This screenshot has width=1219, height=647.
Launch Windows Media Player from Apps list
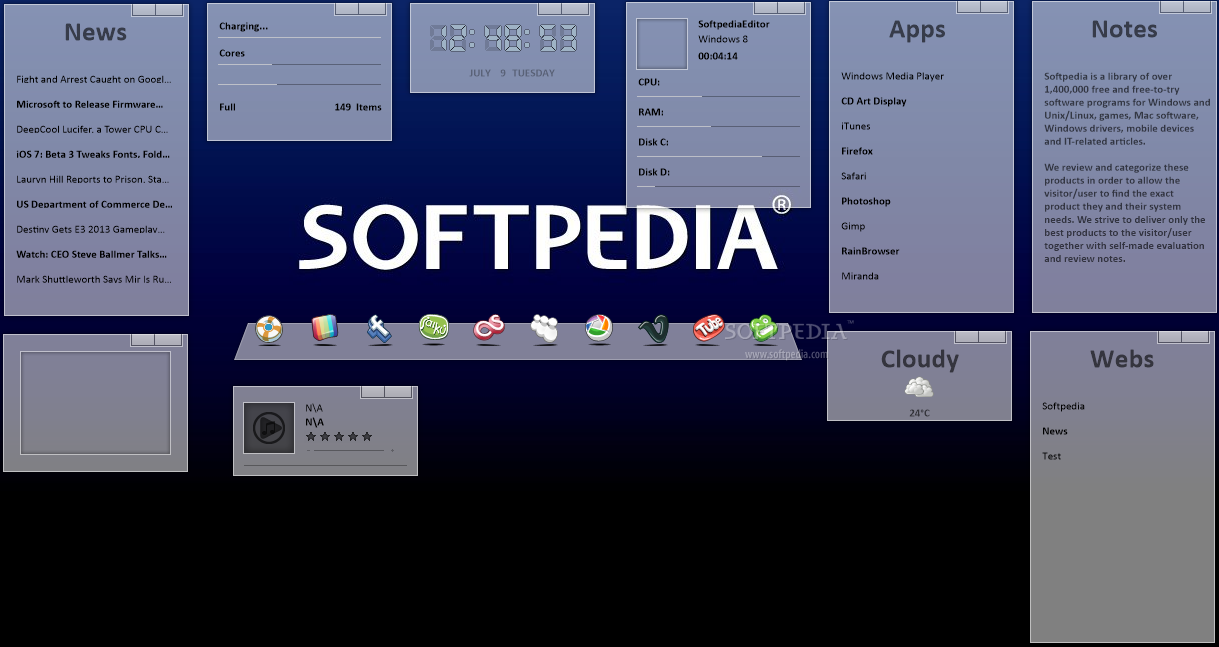tap(892, 76)
